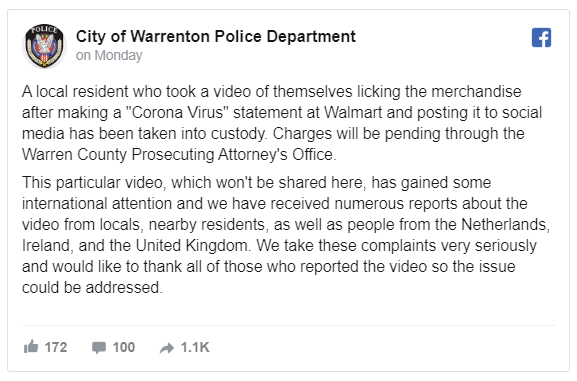577x381 pixels.
Task: Click the first paragraph about Walmart video
Action: click(x=282, y=123)
